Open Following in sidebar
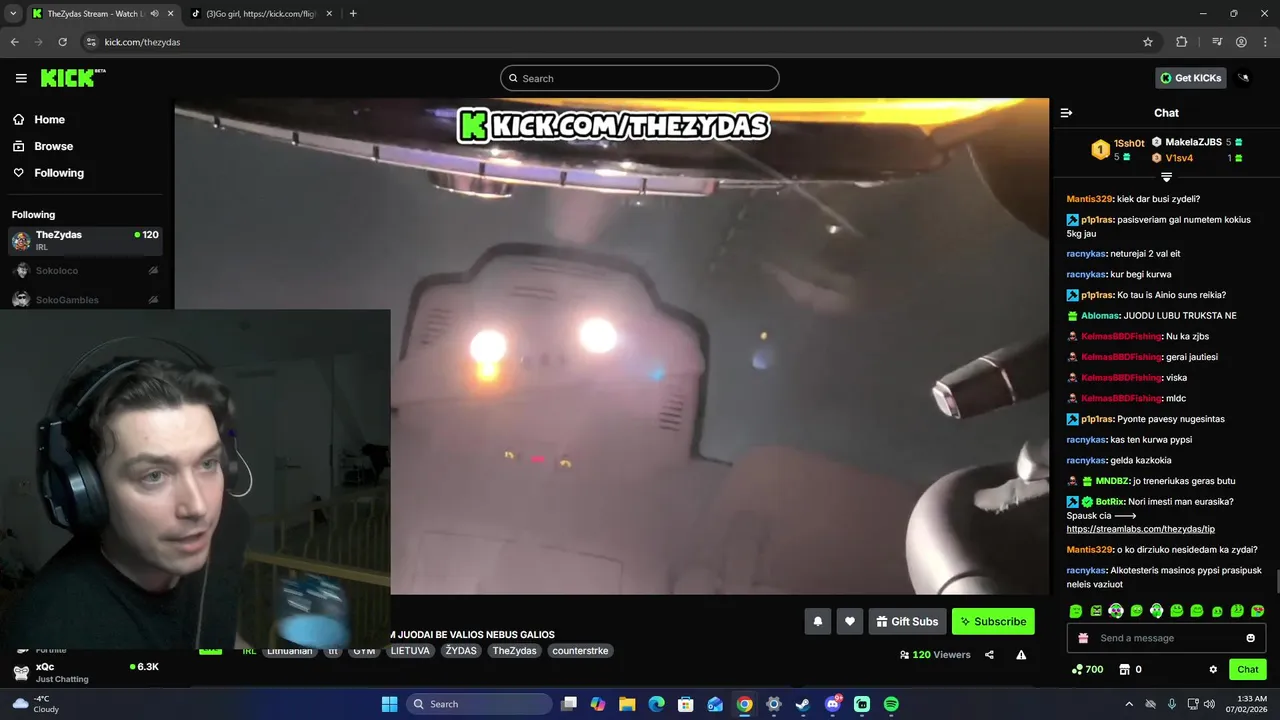Viewport: 1280px width, 720px height. click(59, 173)
